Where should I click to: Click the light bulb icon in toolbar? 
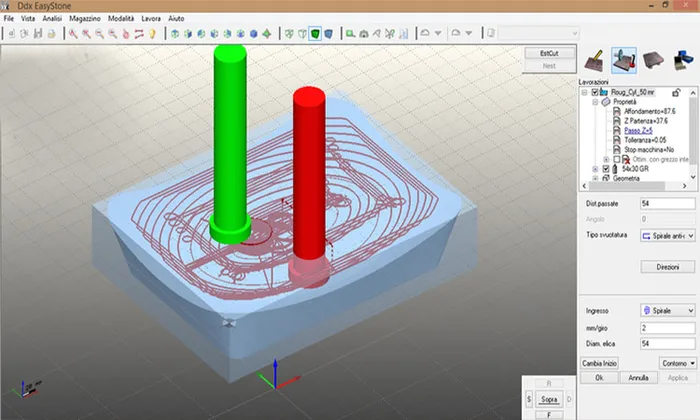coord(152,33)
